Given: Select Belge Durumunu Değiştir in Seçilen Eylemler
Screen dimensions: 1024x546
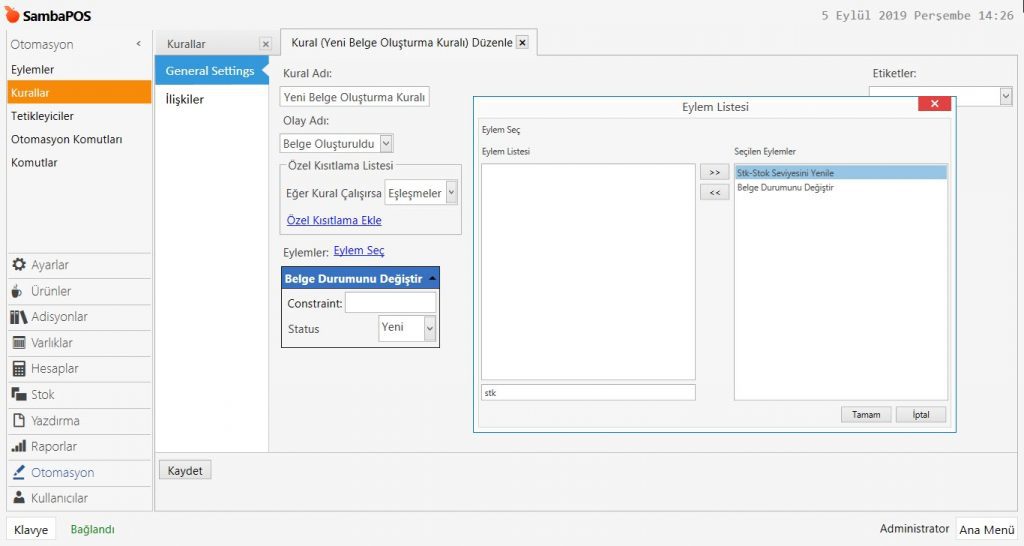Looking at the screenshot, I should point(785,187).
